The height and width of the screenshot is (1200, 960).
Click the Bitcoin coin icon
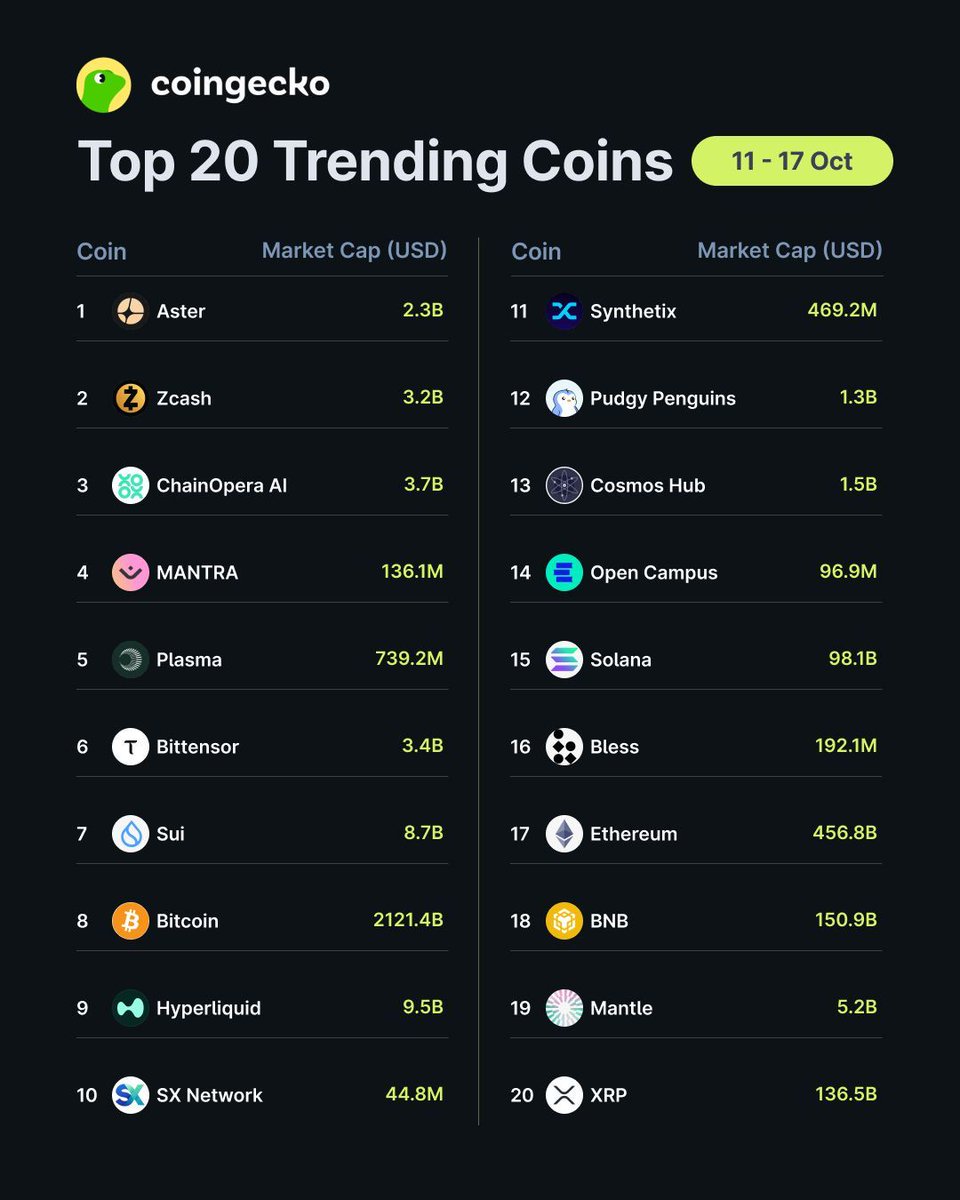click(x=130, y=921)
